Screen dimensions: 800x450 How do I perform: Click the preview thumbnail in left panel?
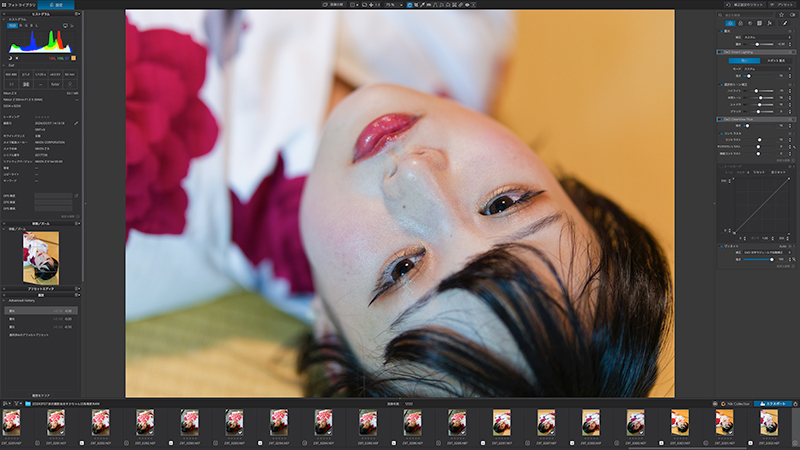click(x=40, y=256)
